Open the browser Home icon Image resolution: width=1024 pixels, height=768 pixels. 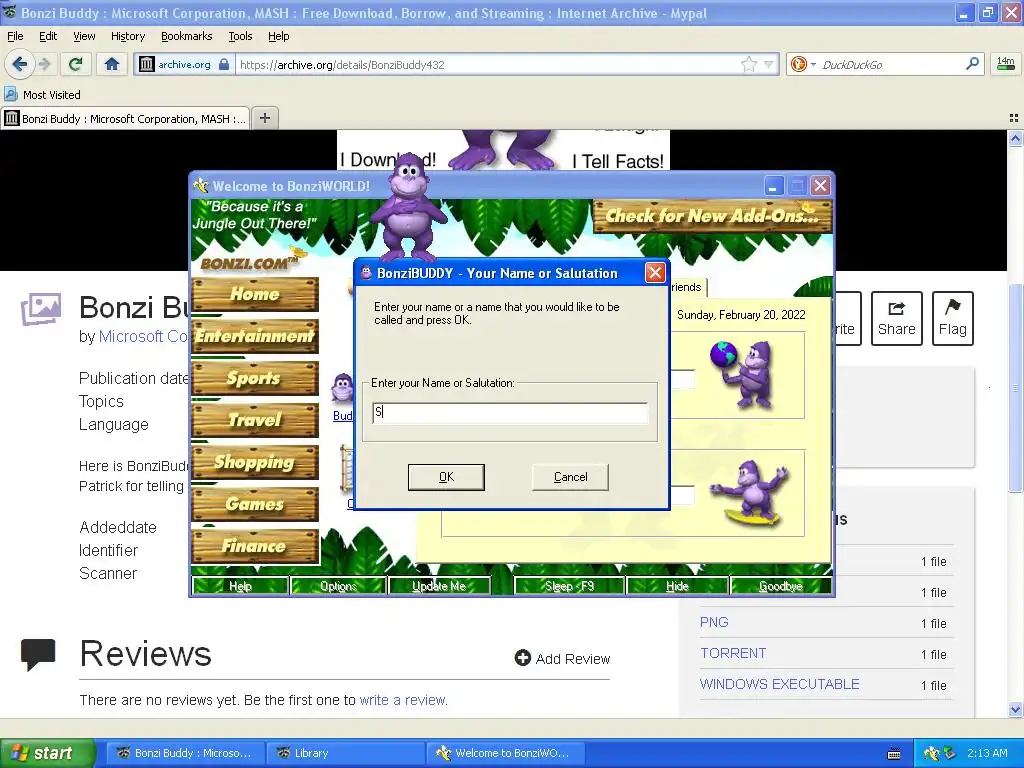(112, 64)
